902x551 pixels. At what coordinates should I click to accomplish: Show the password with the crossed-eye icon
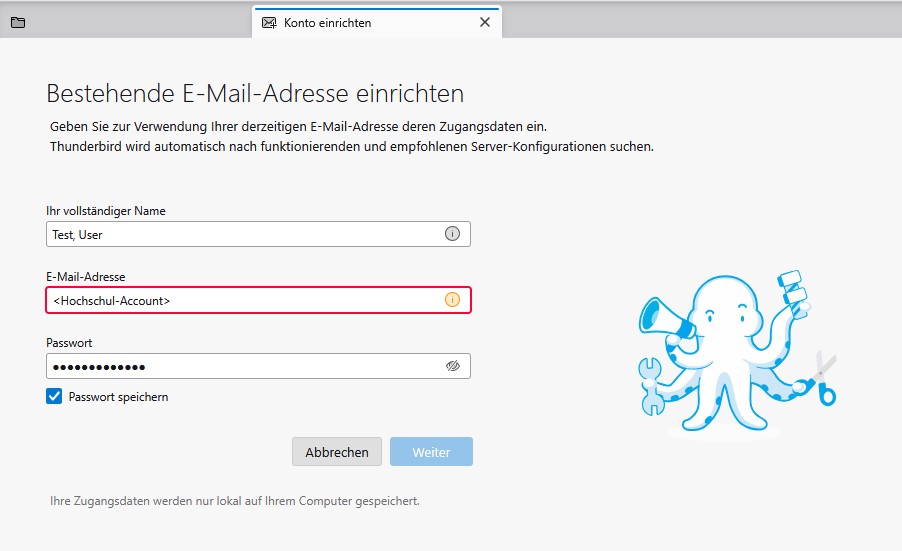[452, 366]
